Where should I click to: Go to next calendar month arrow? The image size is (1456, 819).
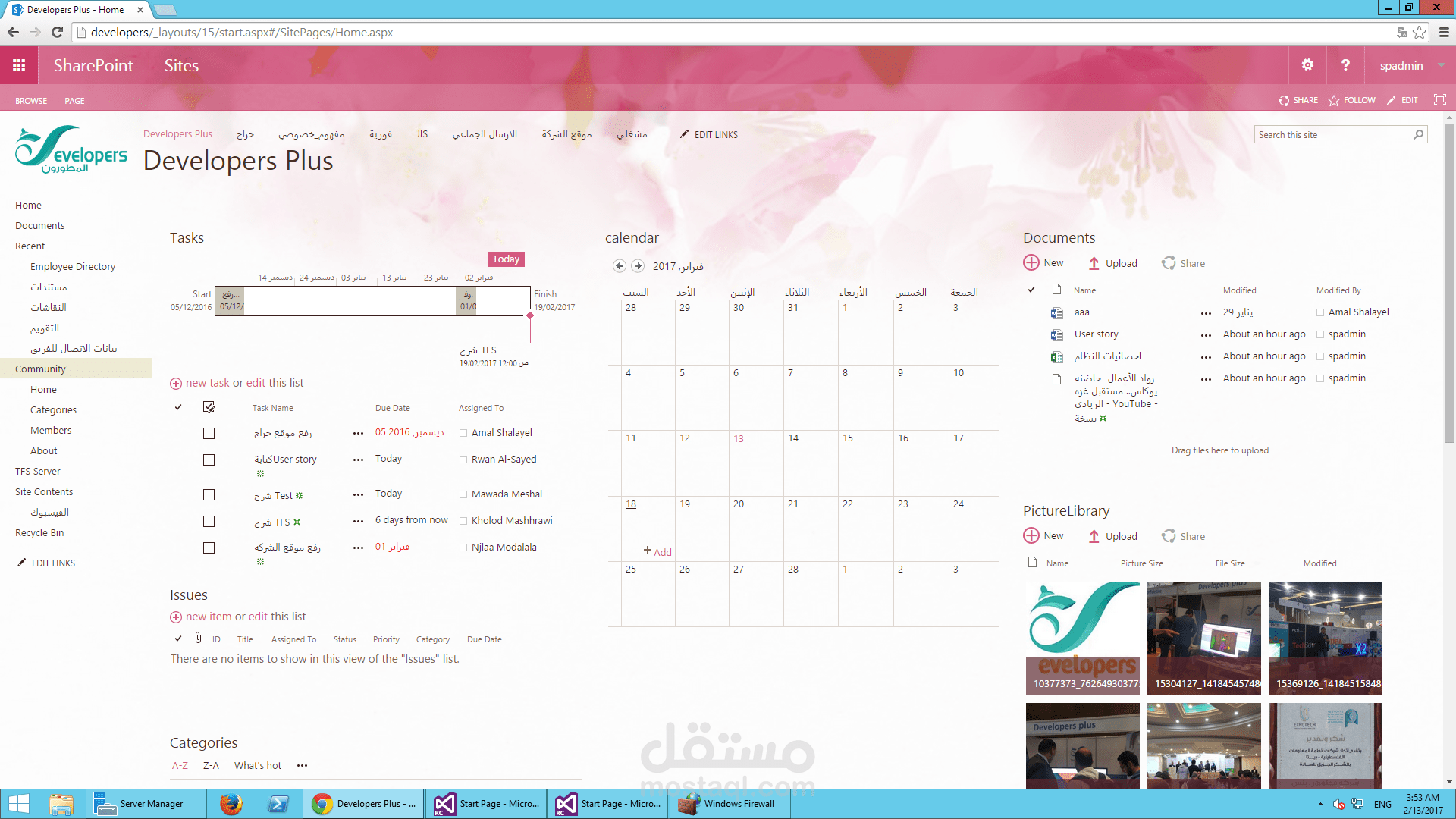tap(638, 266)
